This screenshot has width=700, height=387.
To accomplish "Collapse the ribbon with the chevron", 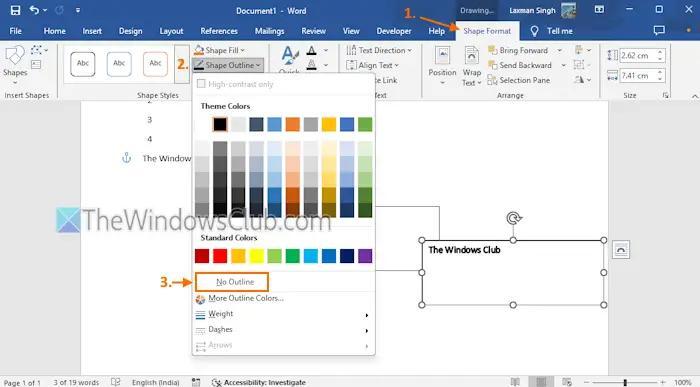I will (x=695, y=96).
